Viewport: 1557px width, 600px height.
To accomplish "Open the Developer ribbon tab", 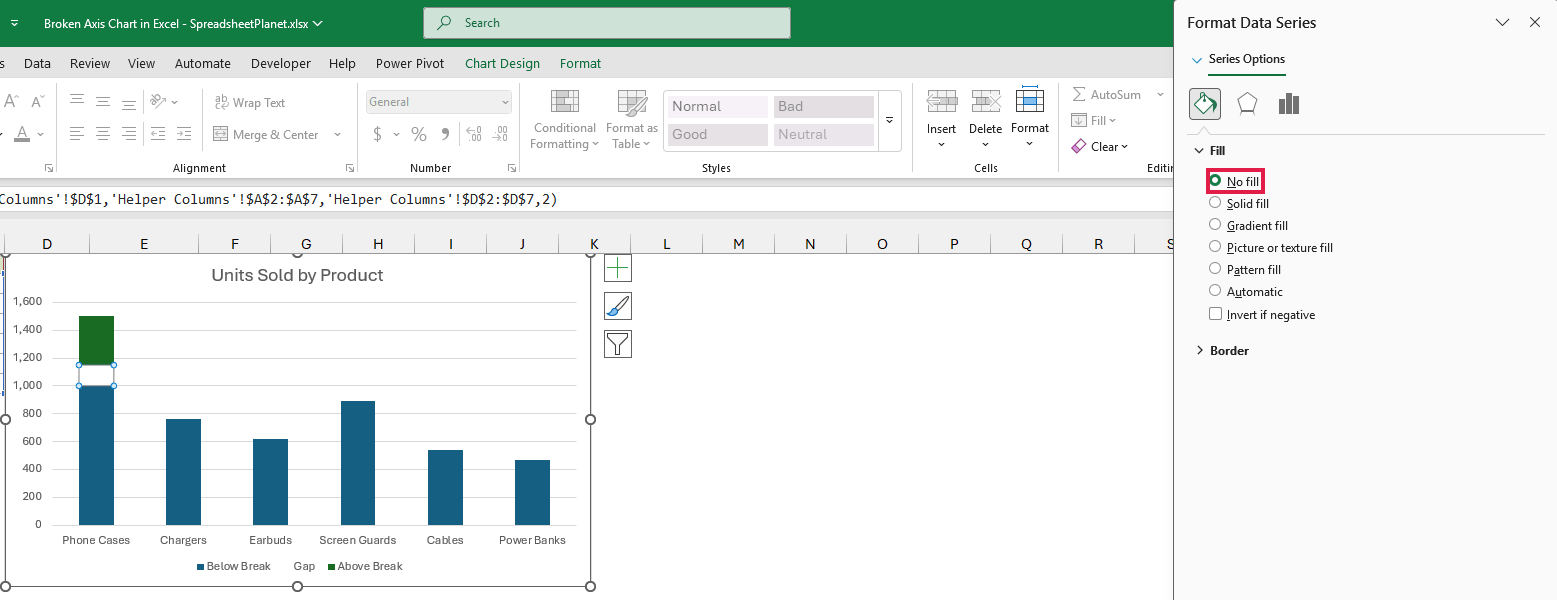I will tap(281, 63).
